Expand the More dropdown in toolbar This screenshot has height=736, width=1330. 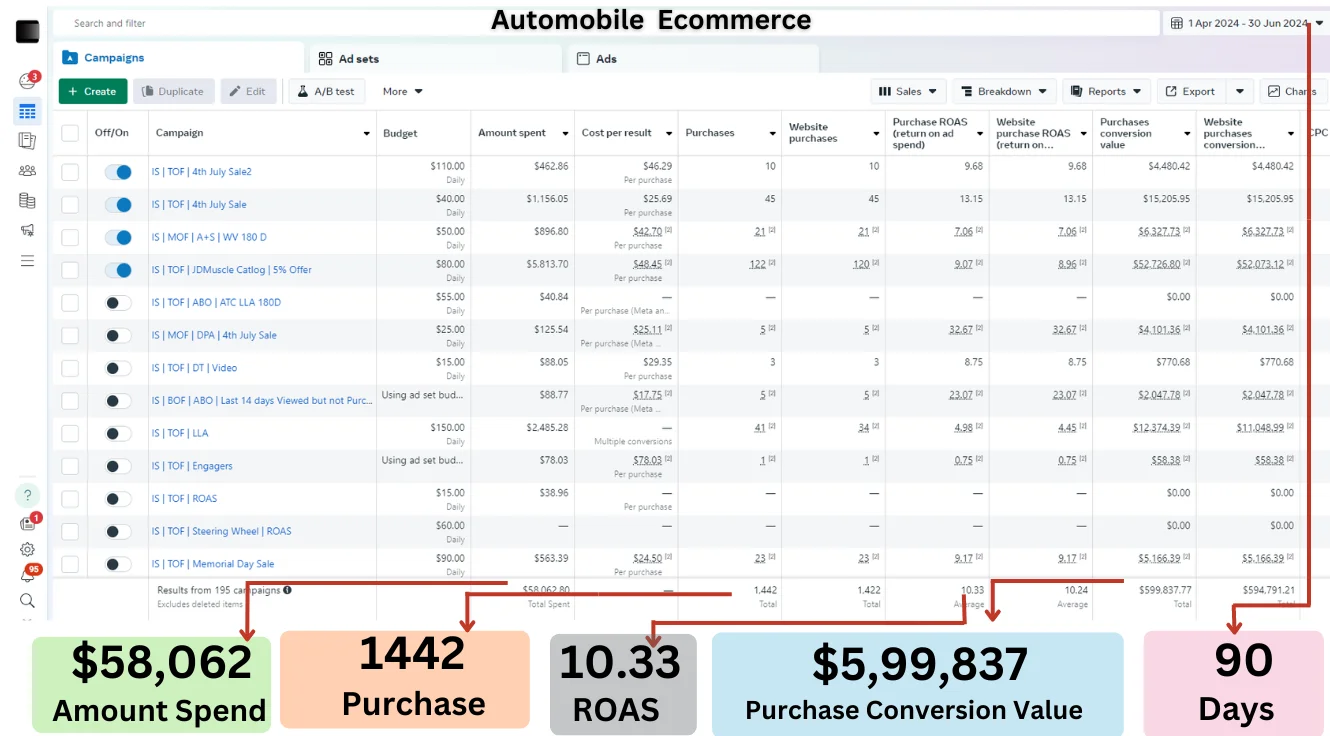[402, 91]
